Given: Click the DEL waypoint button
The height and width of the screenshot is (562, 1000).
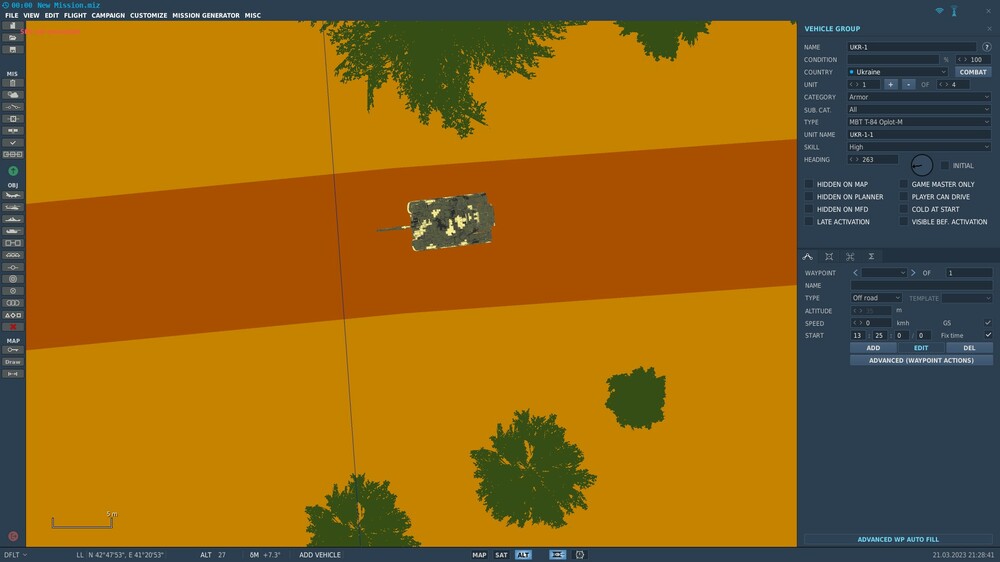Looking at the screenshot, I should pyautogui.click(x=969, y=348).
